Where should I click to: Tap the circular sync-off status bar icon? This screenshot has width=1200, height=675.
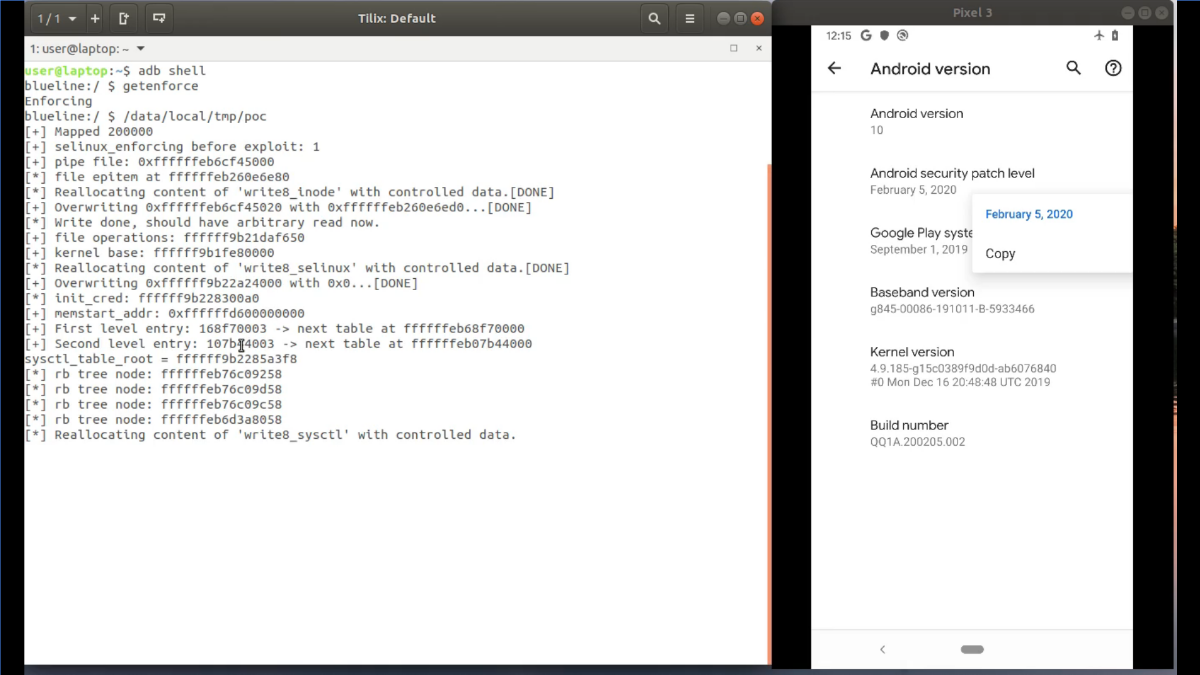[x=902, y=35]
